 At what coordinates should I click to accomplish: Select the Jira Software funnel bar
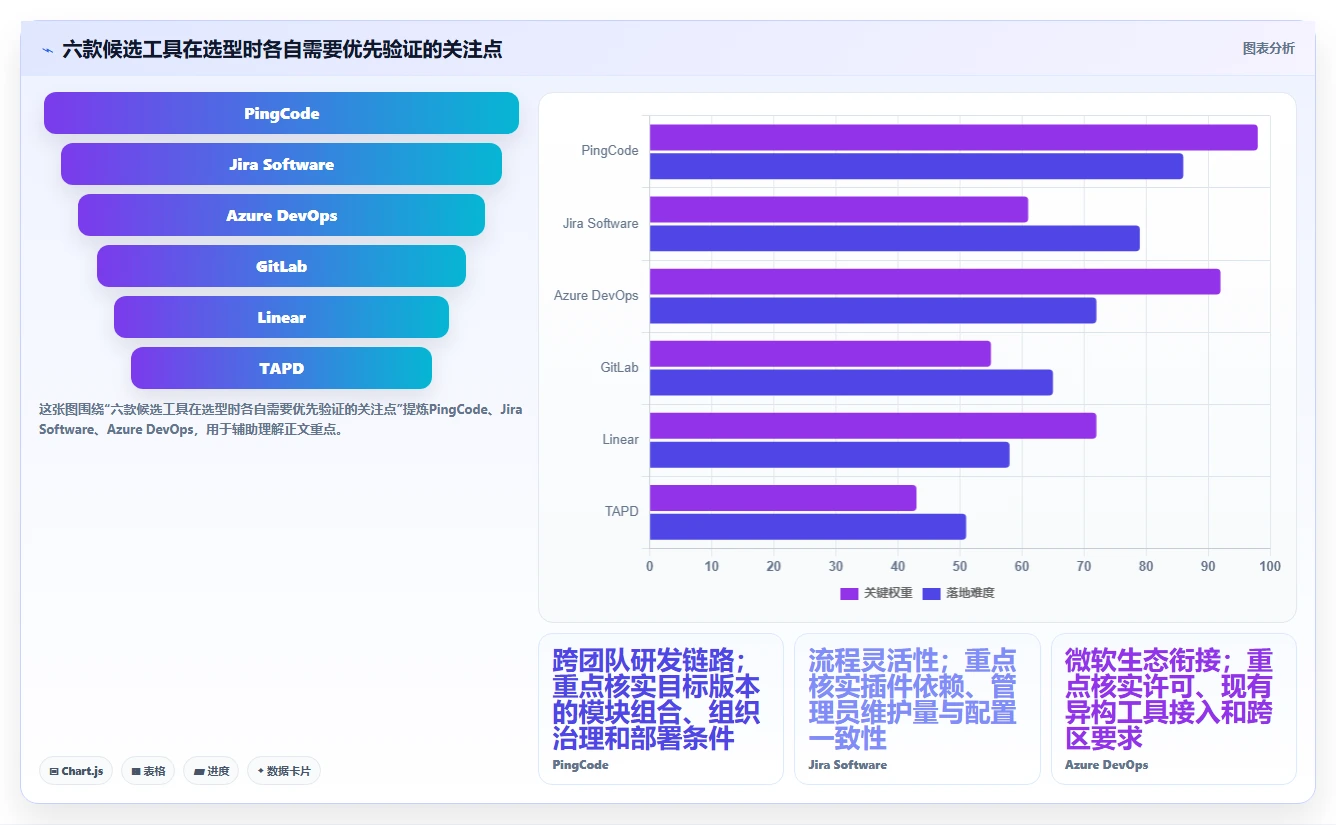[281, 164]
